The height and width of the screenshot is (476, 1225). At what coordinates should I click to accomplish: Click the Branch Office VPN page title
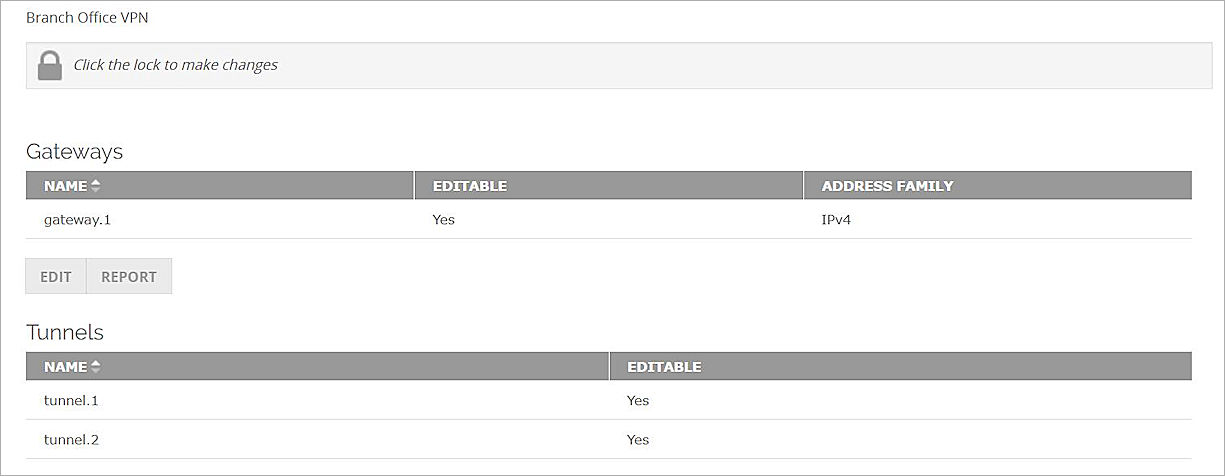point(87,18)
